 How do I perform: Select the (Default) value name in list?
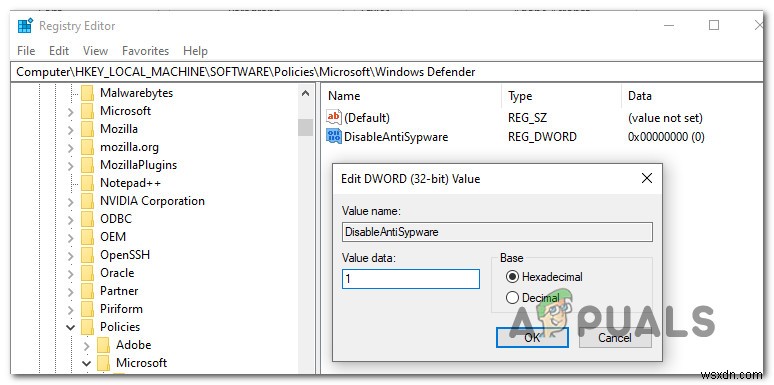coord(367,118)
